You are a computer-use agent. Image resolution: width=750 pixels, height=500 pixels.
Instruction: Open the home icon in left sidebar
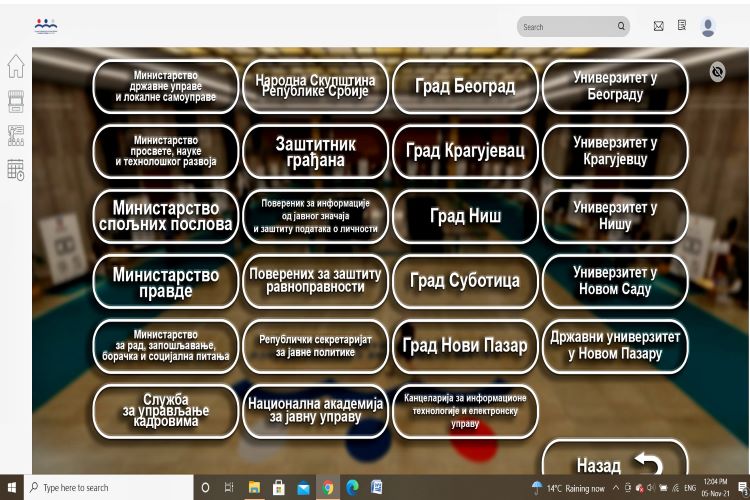(x=15, y=66)
